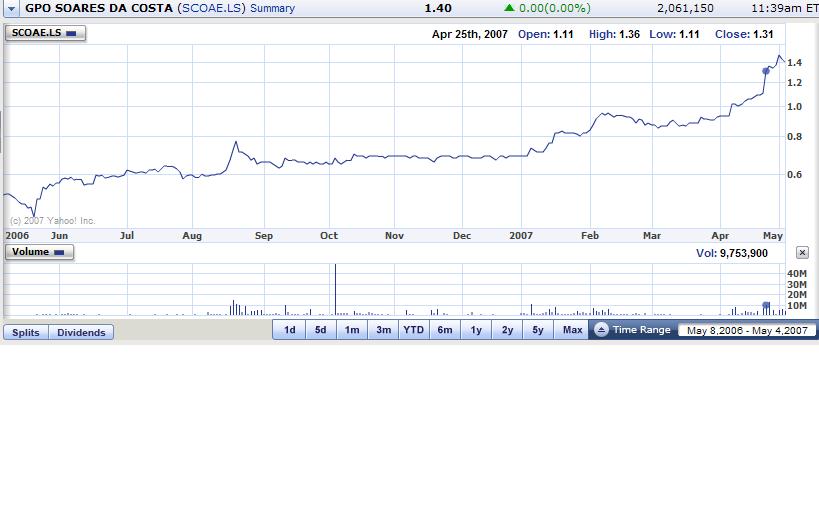Screen dimensions: 819x511
Task: Select the 1m time range
Action: [352, 330]
